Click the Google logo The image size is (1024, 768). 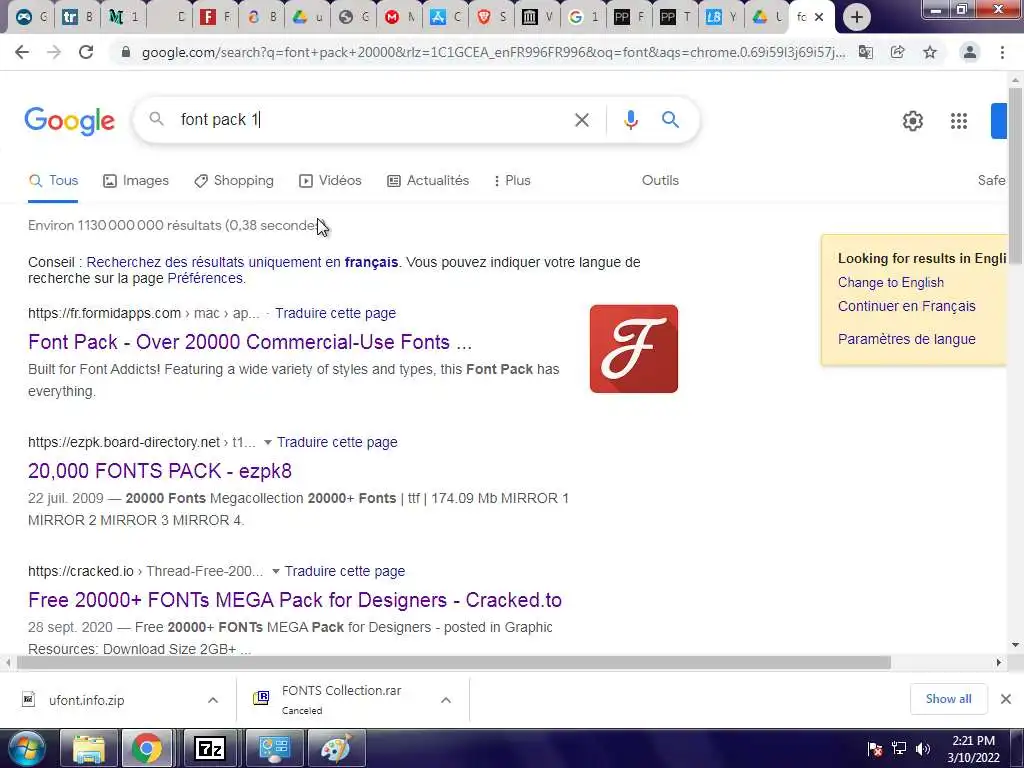pyautogui.click(x=70, y=121)
